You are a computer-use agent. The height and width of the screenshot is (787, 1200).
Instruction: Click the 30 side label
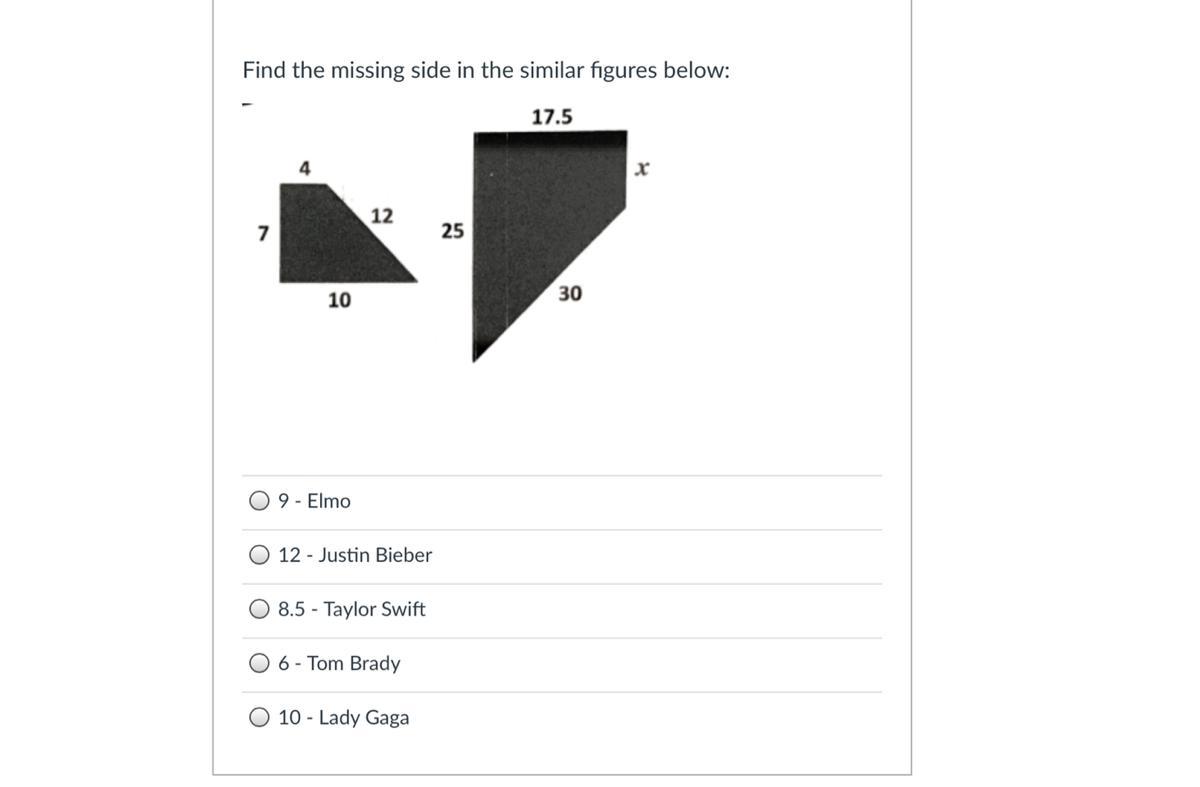[570, 293]
